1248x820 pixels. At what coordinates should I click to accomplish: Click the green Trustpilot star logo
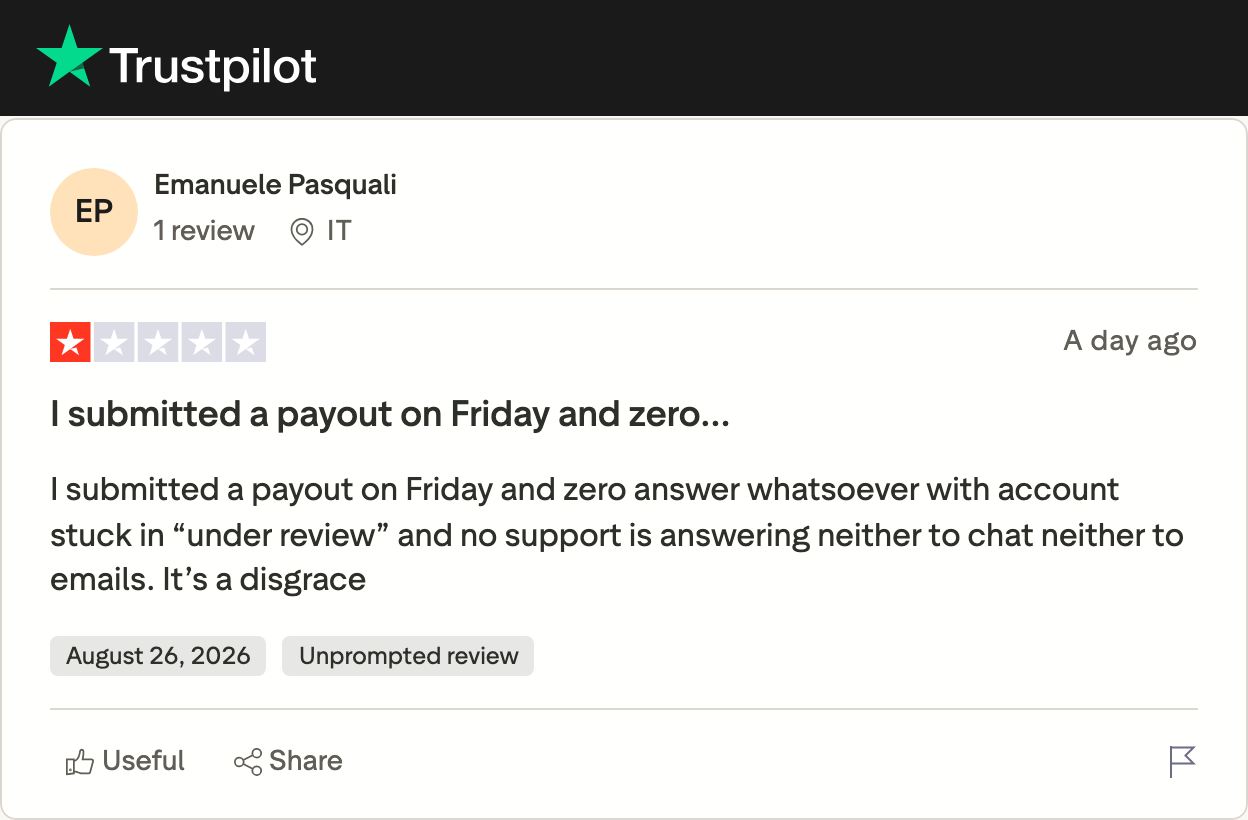click(x=69, y=57)
